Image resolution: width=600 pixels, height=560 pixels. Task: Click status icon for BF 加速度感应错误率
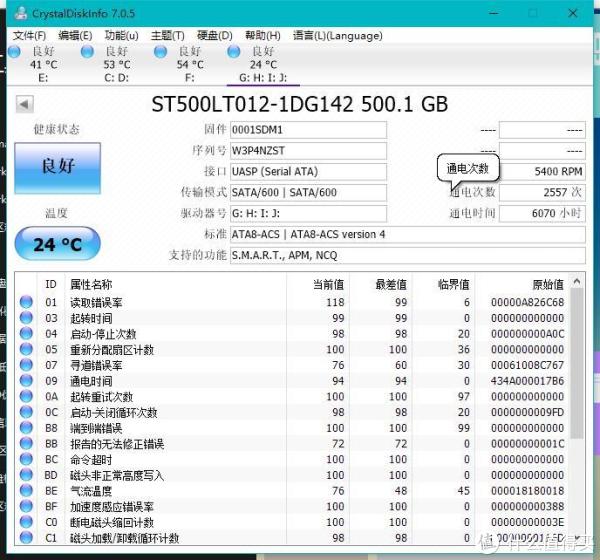point(26,506)
